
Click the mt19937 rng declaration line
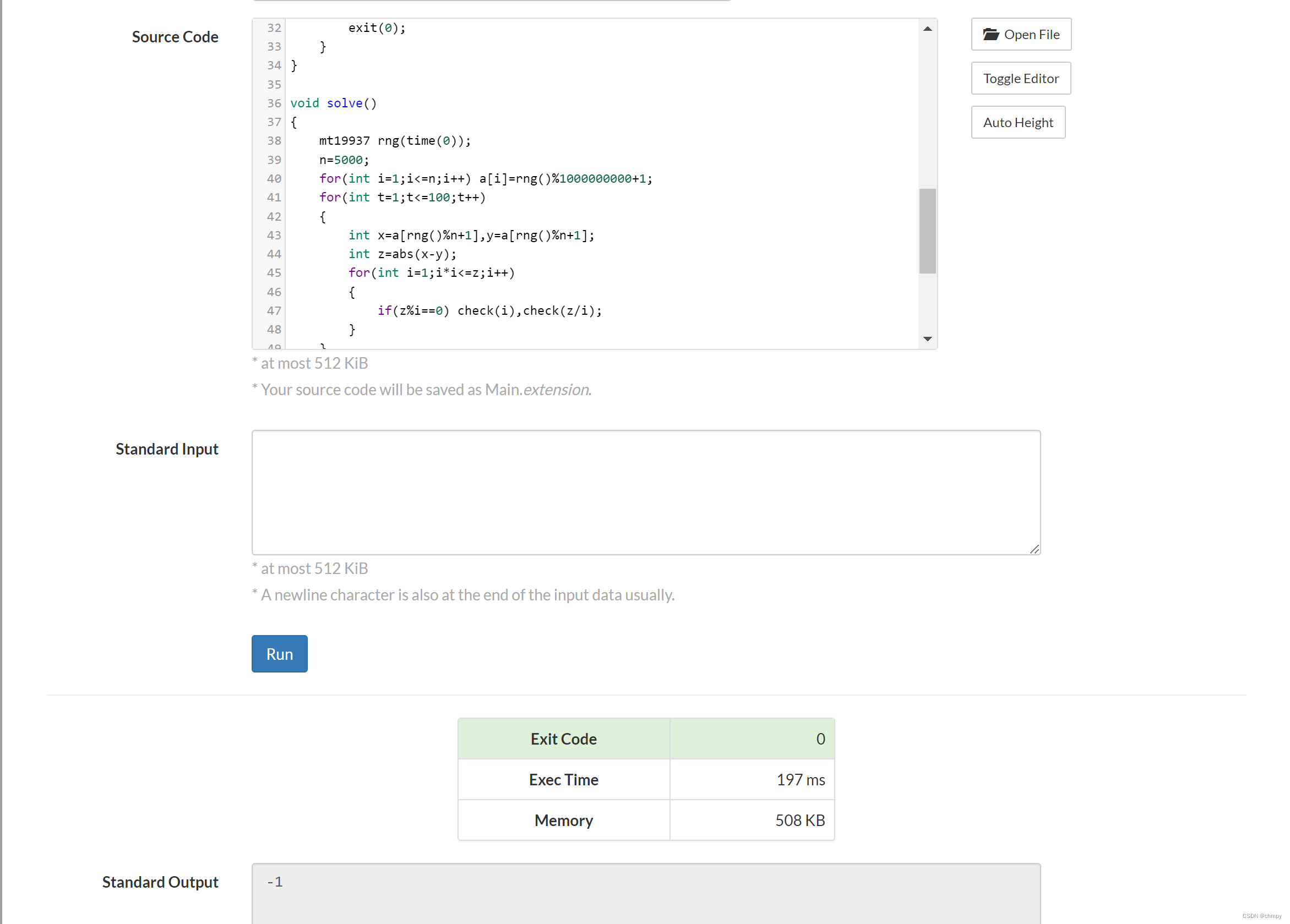point(395,140)
